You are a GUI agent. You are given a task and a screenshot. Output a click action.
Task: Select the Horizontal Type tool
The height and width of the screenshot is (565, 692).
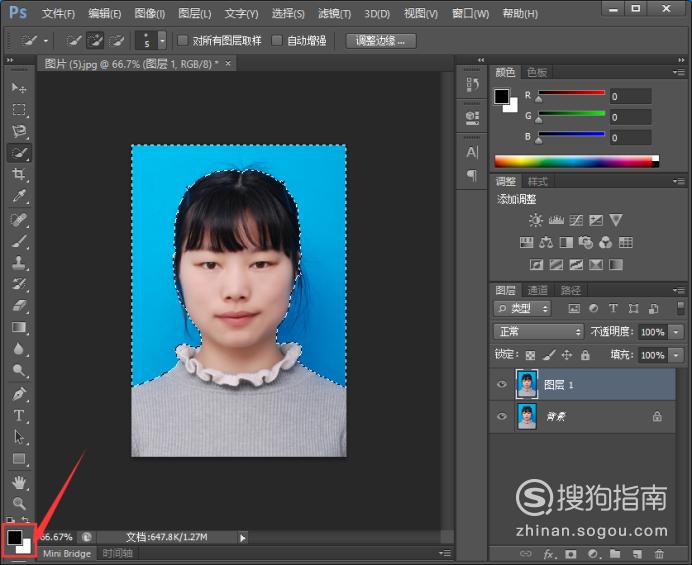coord(19,415)
